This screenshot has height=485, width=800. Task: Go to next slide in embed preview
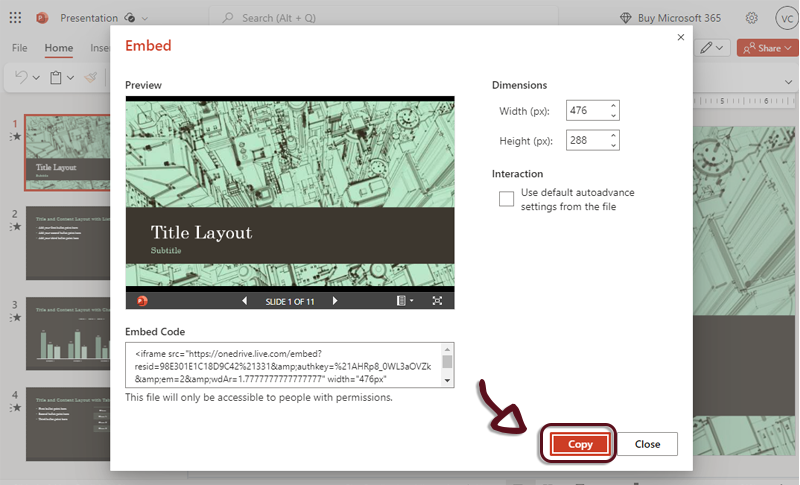pos(335,301)
